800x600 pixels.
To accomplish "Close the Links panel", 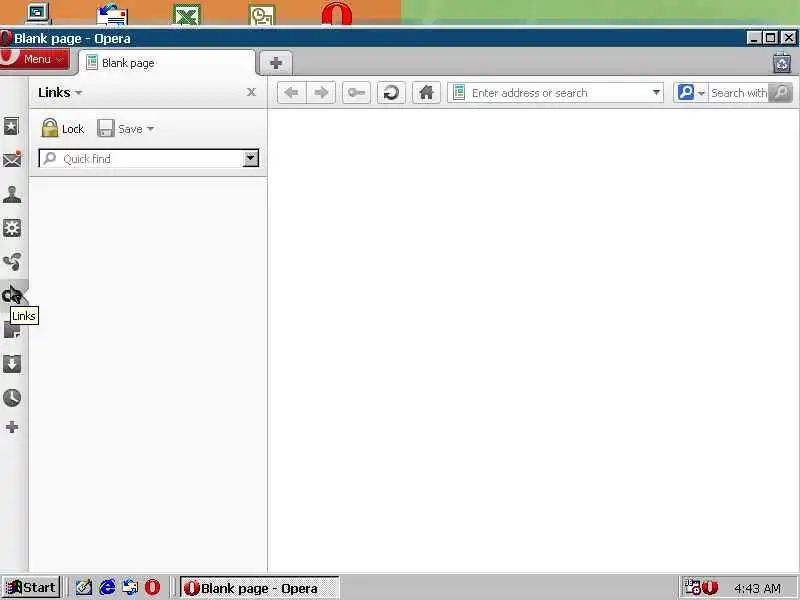I will (251, 92).
